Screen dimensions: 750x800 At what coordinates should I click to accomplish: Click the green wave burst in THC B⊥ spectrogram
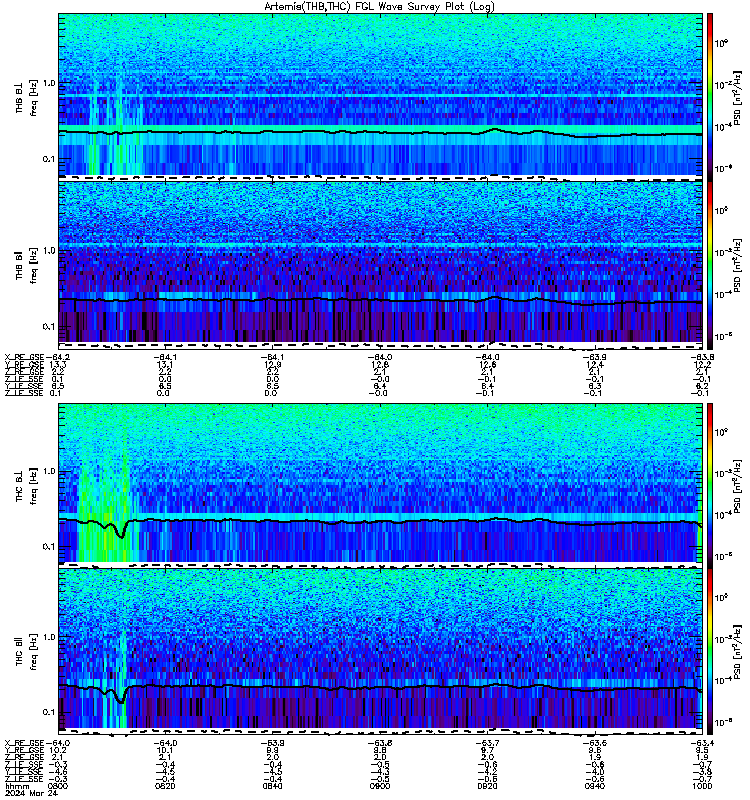106,515
